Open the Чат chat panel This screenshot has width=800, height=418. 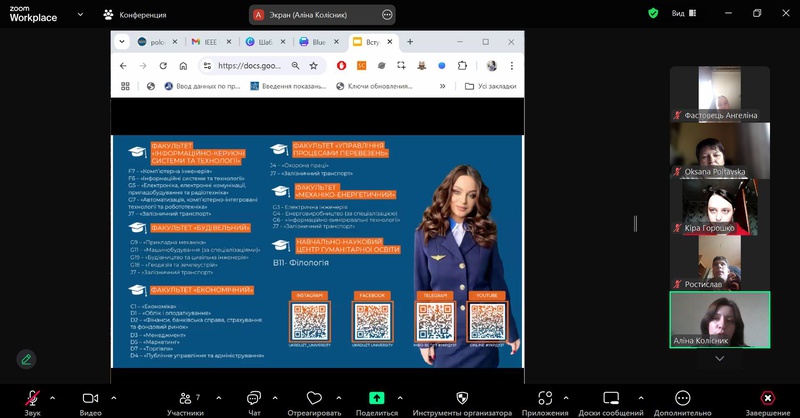pyautogui.click(x=254, y=403)
